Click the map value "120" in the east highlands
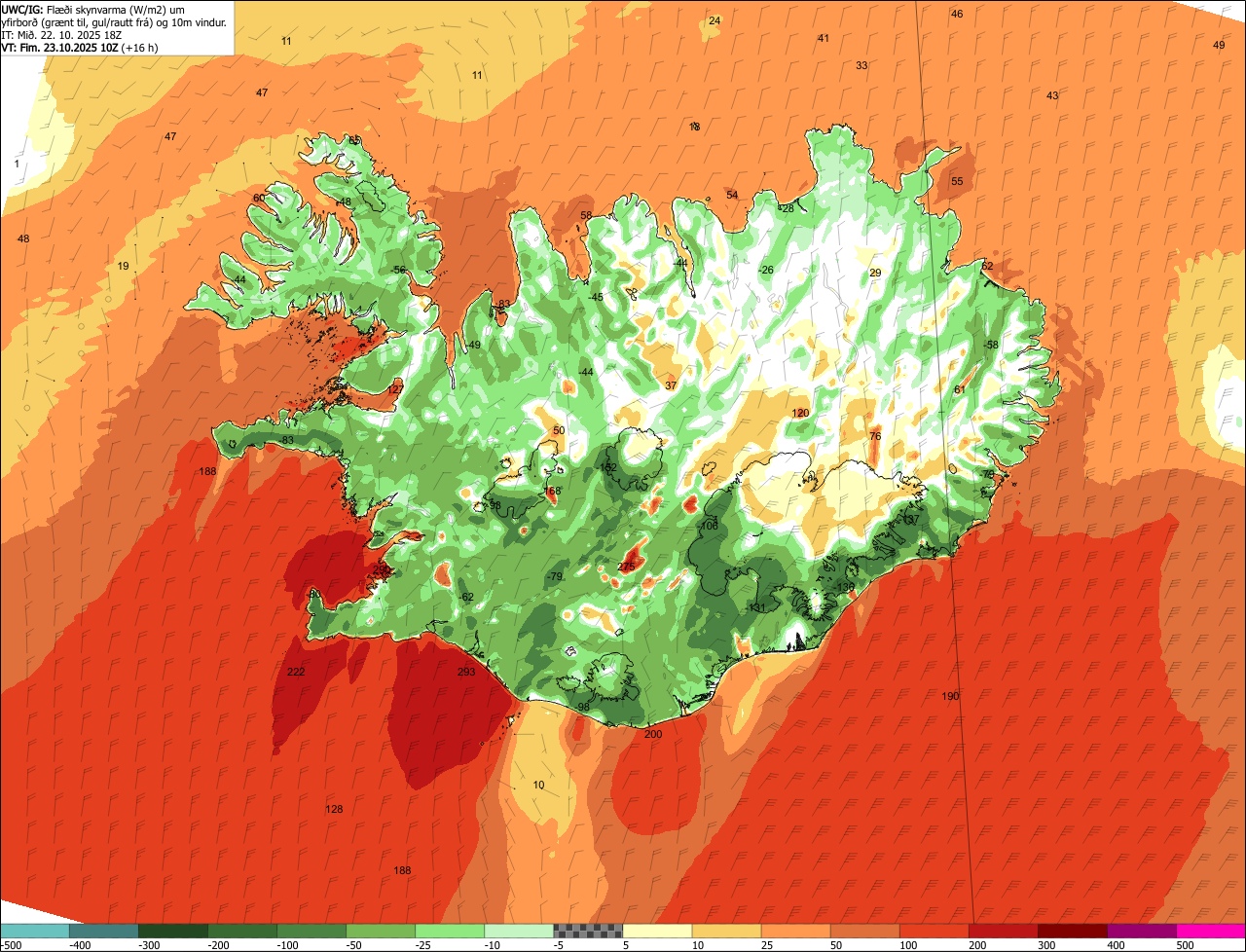The image size is (1246, 952). pyautogui.click(x=800, y=413)
